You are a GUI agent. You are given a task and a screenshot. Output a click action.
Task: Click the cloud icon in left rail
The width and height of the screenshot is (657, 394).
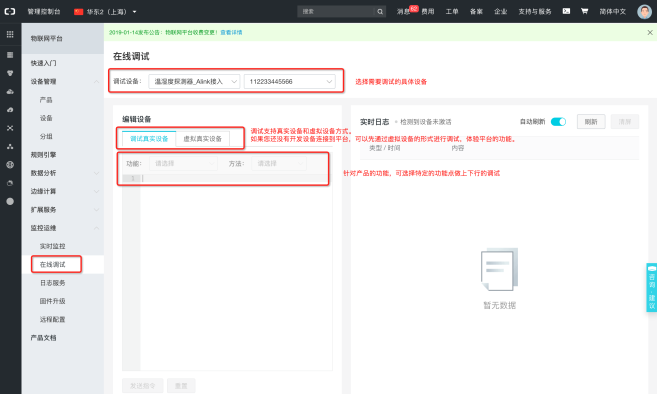10,91
